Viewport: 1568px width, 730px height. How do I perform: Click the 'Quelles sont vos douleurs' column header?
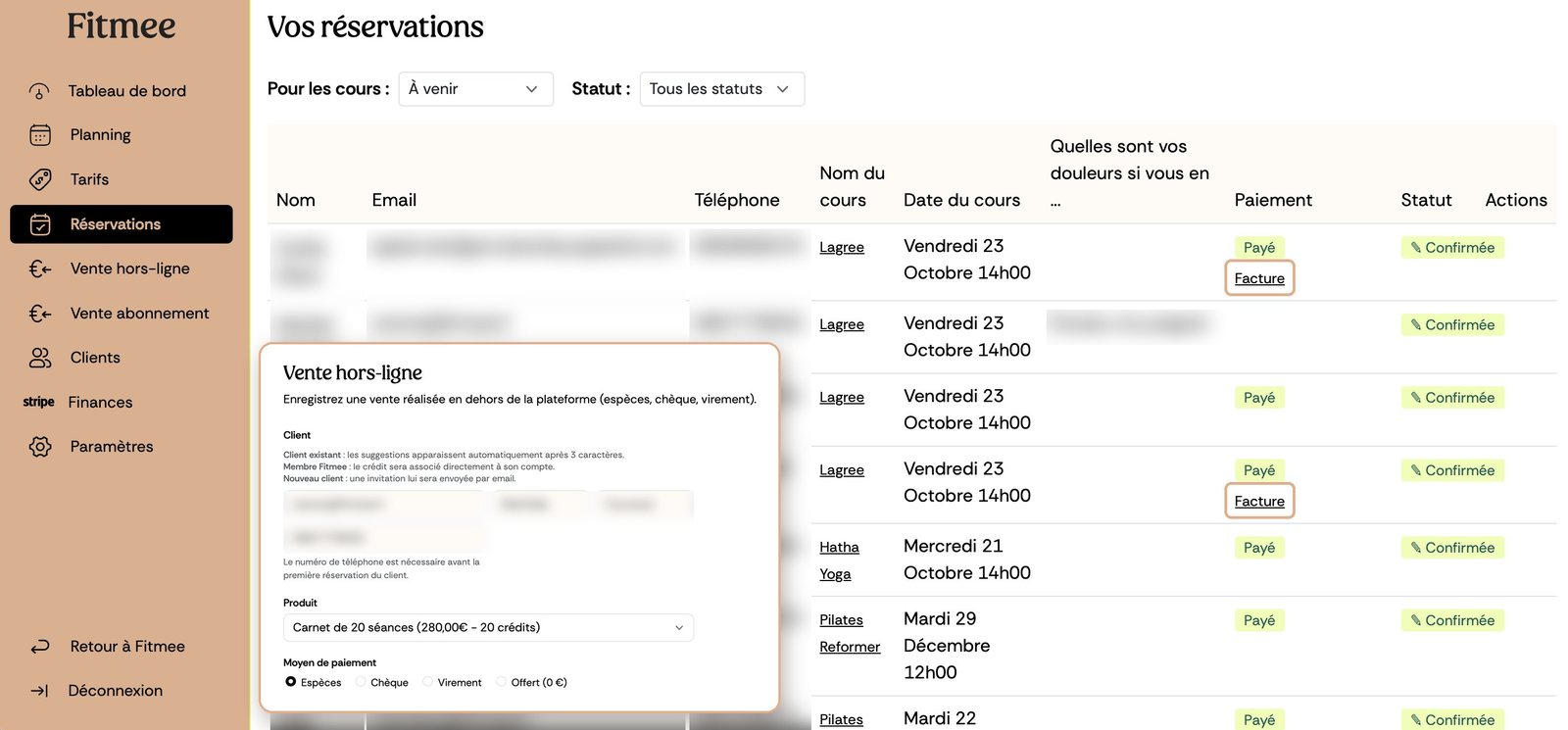(x=1130, y=173)
